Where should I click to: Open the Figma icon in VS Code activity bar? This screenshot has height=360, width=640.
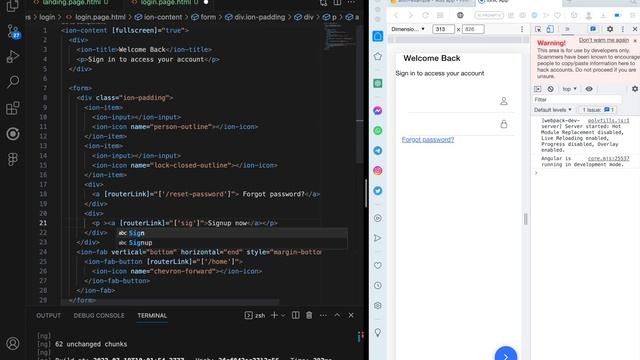[x=13, y=159]
